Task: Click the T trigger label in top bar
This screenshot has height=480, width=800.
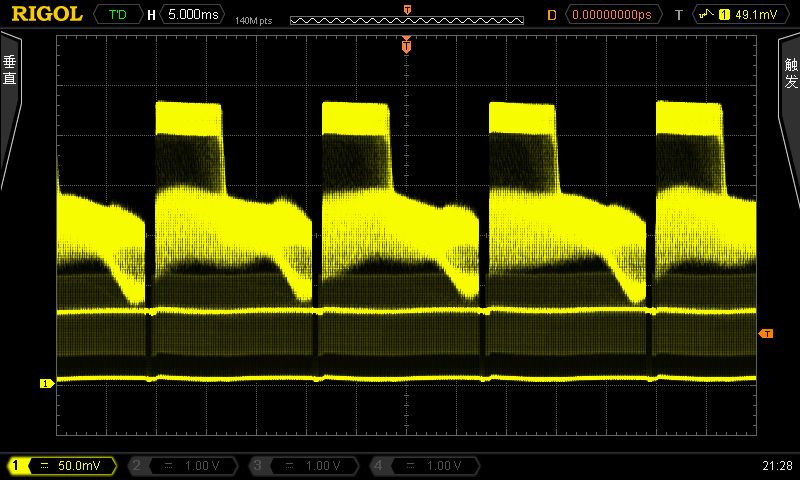Action: click(678, 15)
